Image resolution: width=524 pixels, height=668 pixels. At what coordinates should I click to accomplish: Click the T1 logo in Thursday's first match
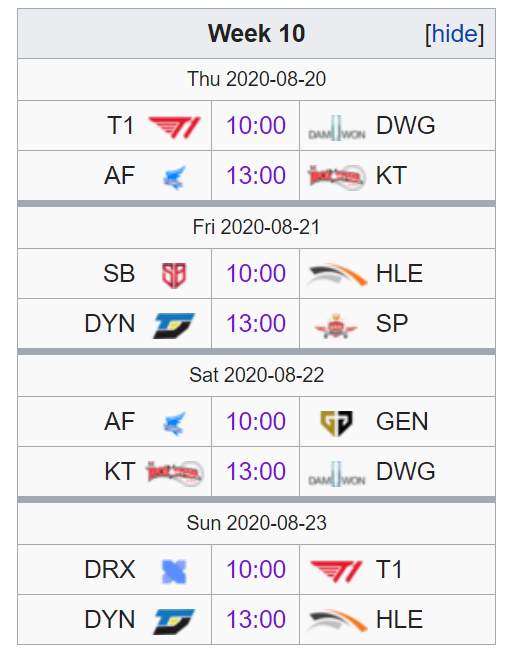tap(174, 127)
